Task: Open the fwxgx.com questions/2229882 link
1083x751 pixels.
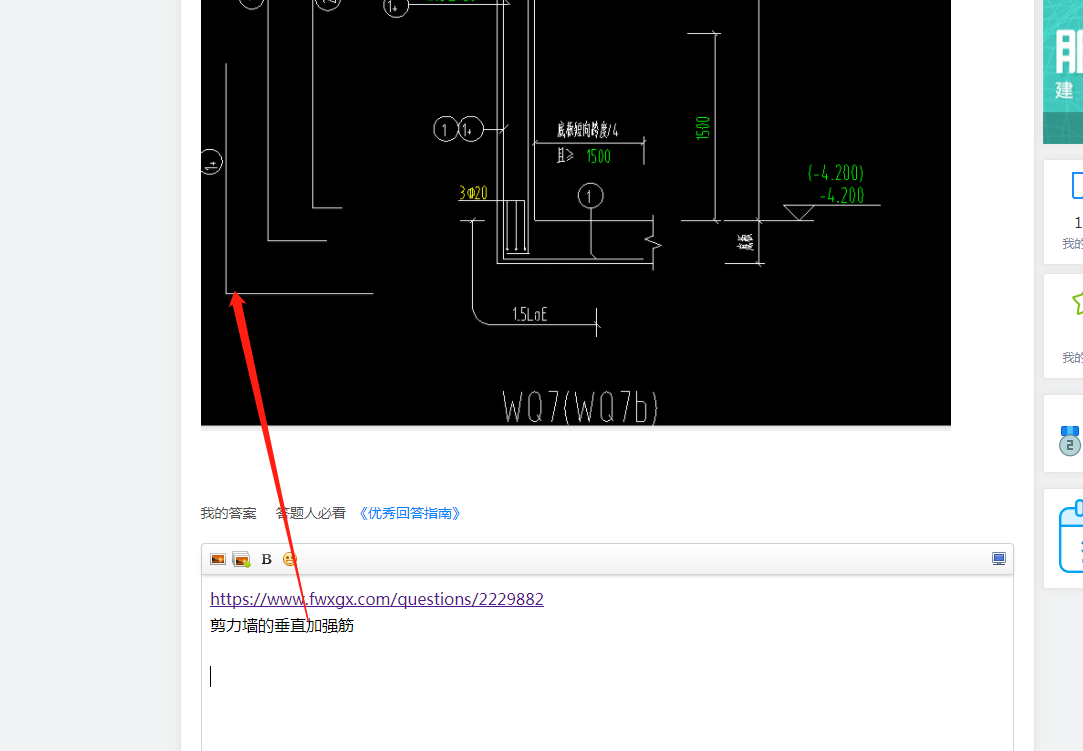Action: (x=377, y=599)
